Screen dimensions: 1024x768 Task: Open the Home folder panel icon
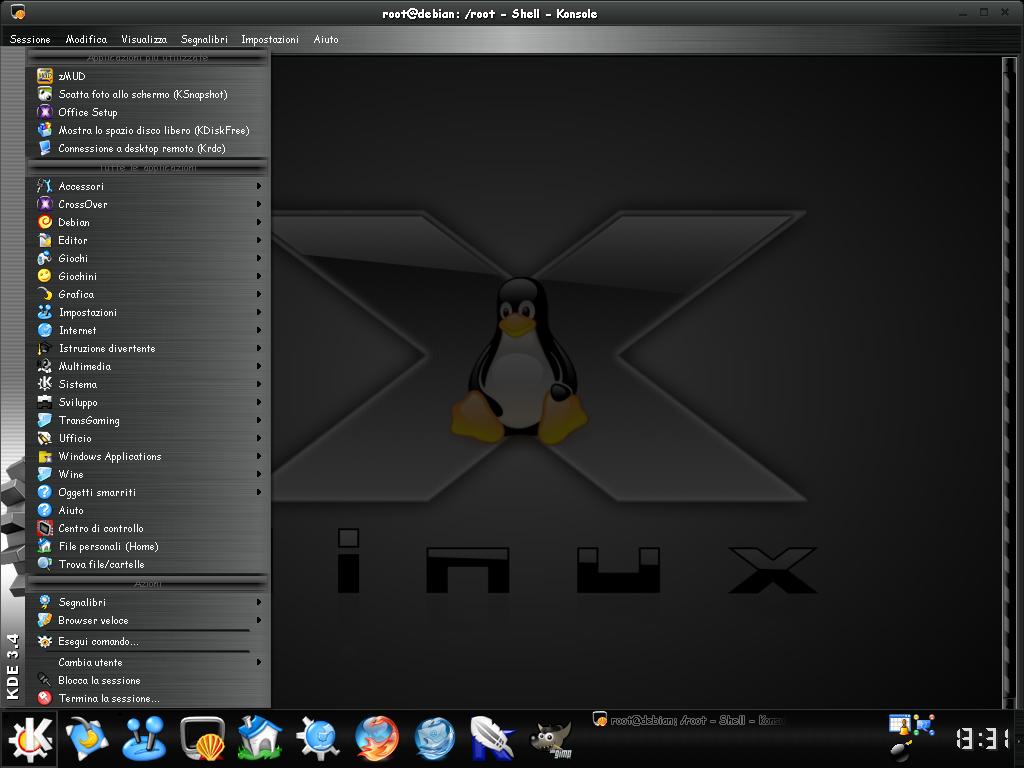260,739
